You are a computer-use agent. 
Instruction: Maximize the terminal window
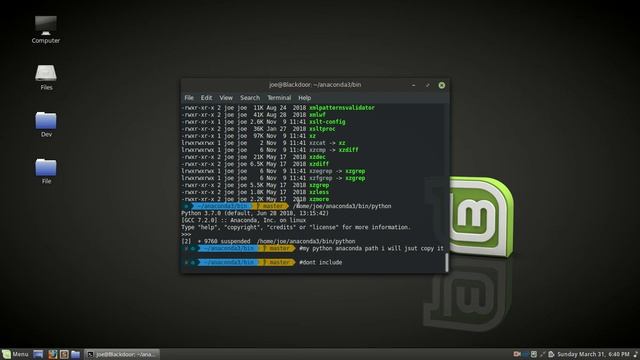[428, 85]
